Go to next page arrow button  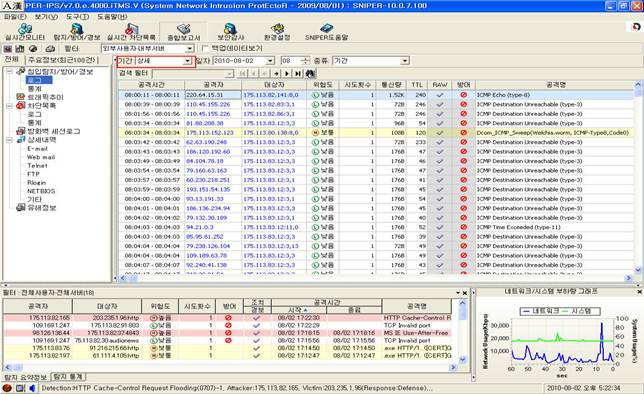point(276,74)
